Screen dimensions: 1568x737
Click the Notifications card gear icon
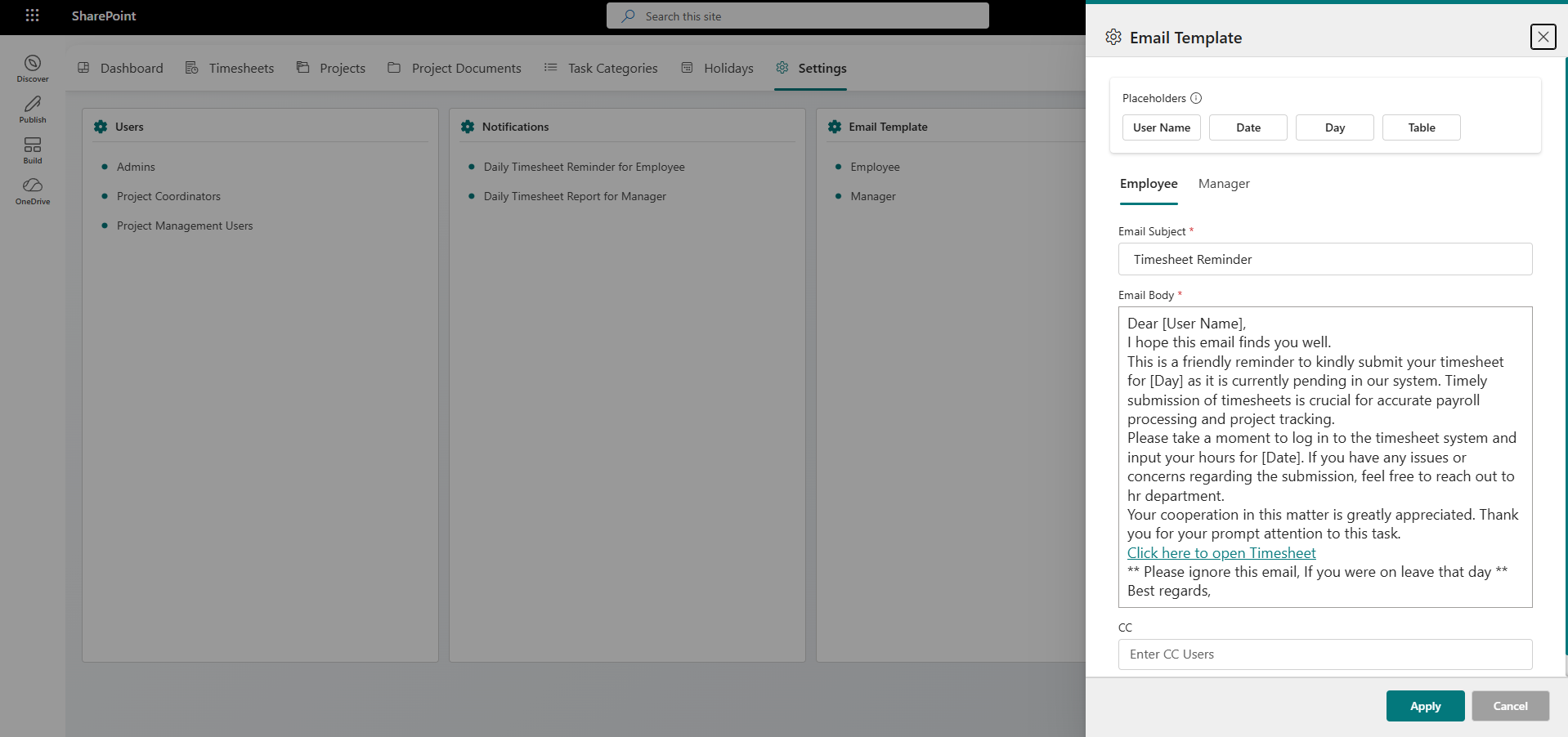pyautogui.click(x=468, y=127)
